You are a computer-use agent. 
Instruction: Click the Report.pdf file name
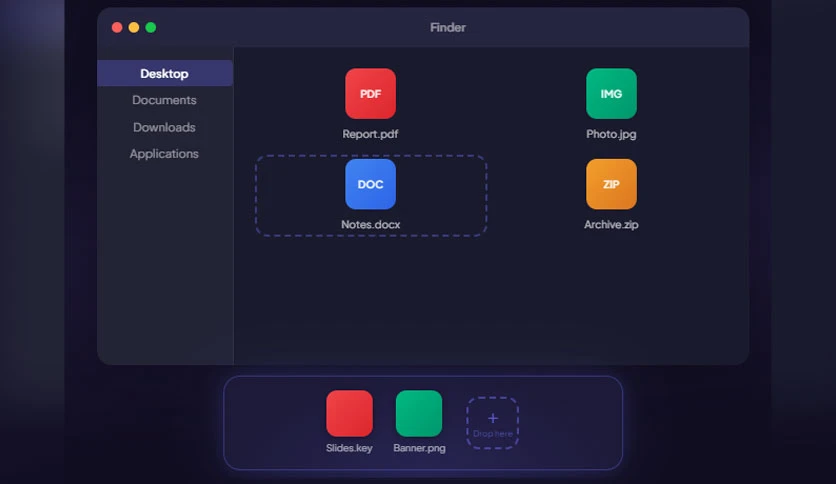(370, 134)
